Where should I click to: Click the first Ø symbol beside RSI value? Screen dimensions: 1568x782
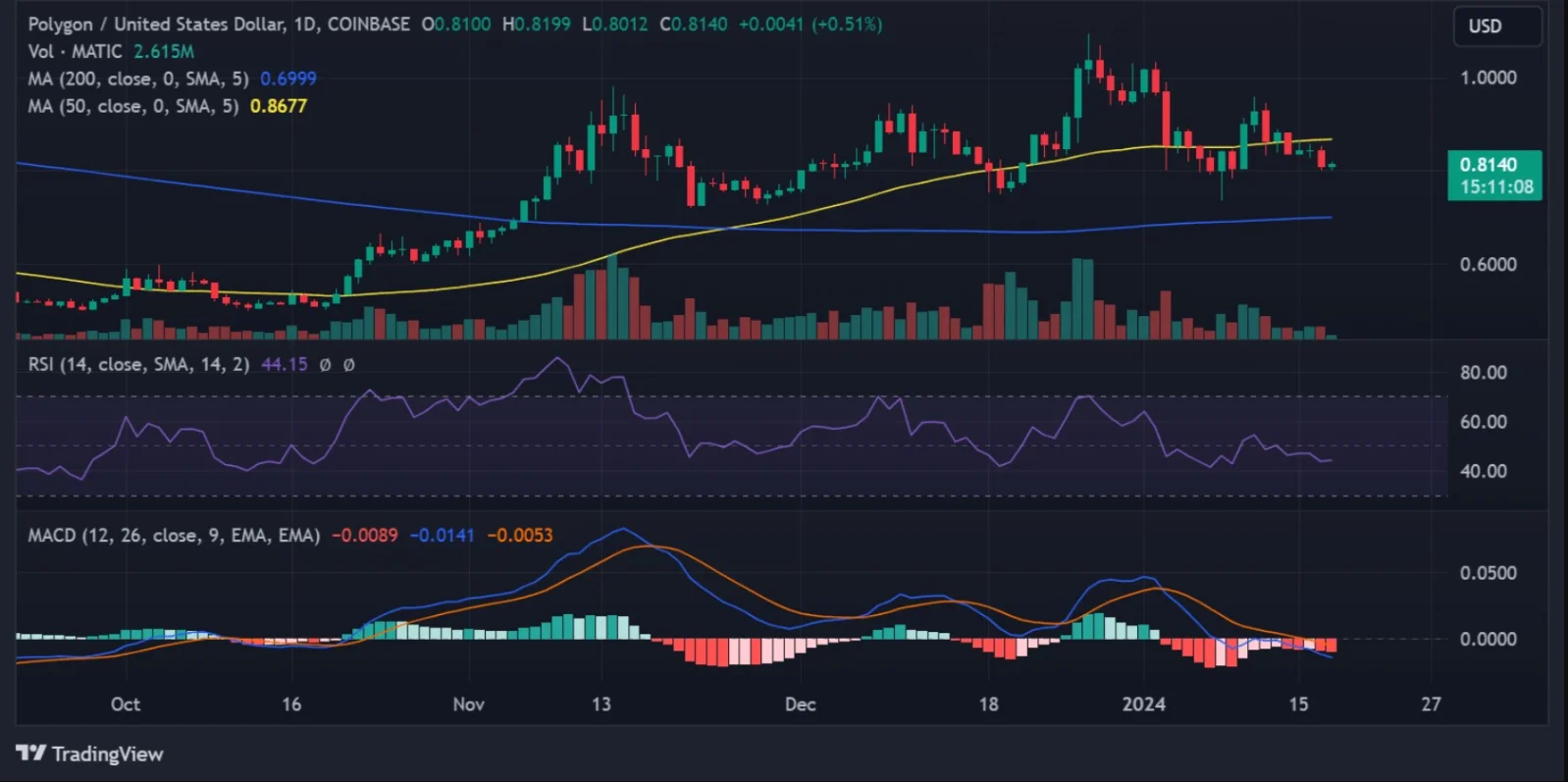pos(325,365)
